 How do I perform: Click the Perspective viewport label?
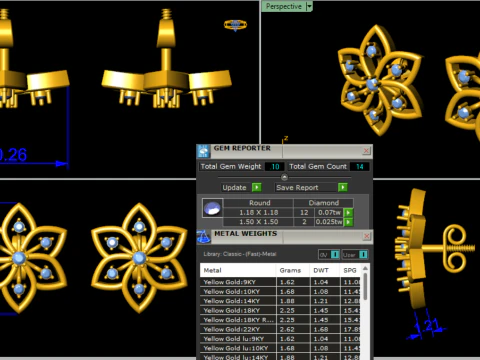point(284,6)
